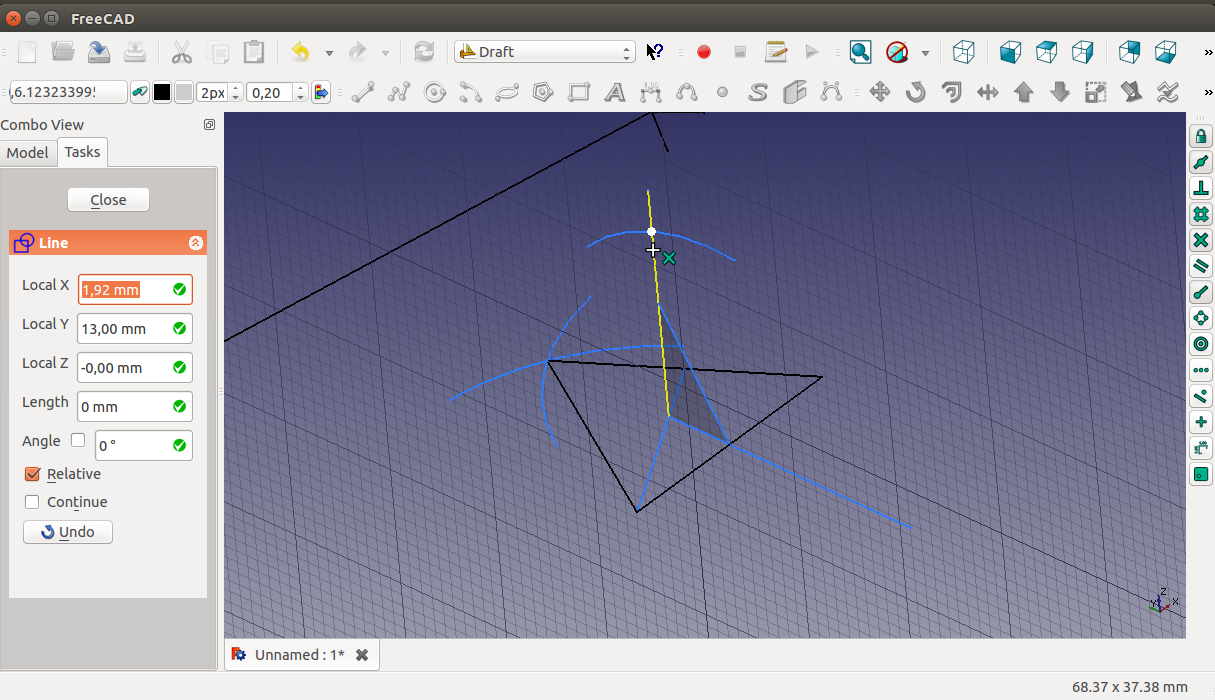Click the What's This help icon
Screen dimensions: 1215x700
[655, 52]
